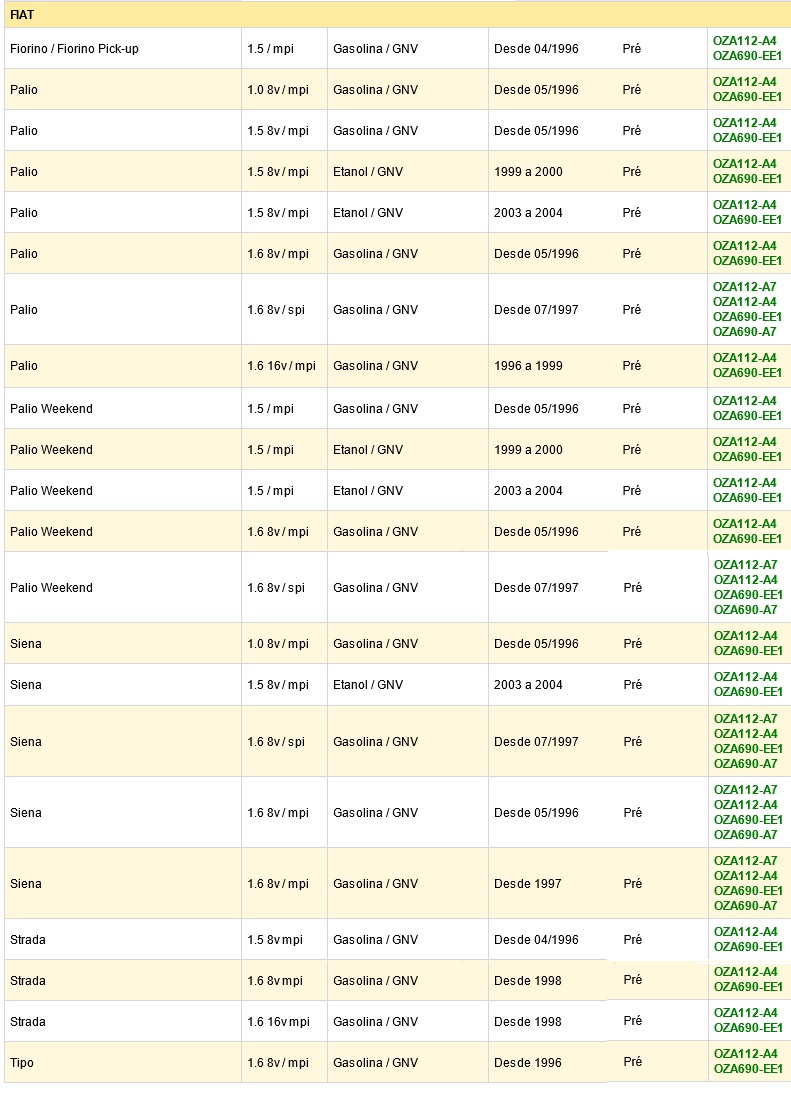791x1099 pixels.
Task: Open OZA112-A7 link in Siena 1.6 8v/mpi Desde 05/1996 row
Action: pyautogui.click(x=745, y=790)
